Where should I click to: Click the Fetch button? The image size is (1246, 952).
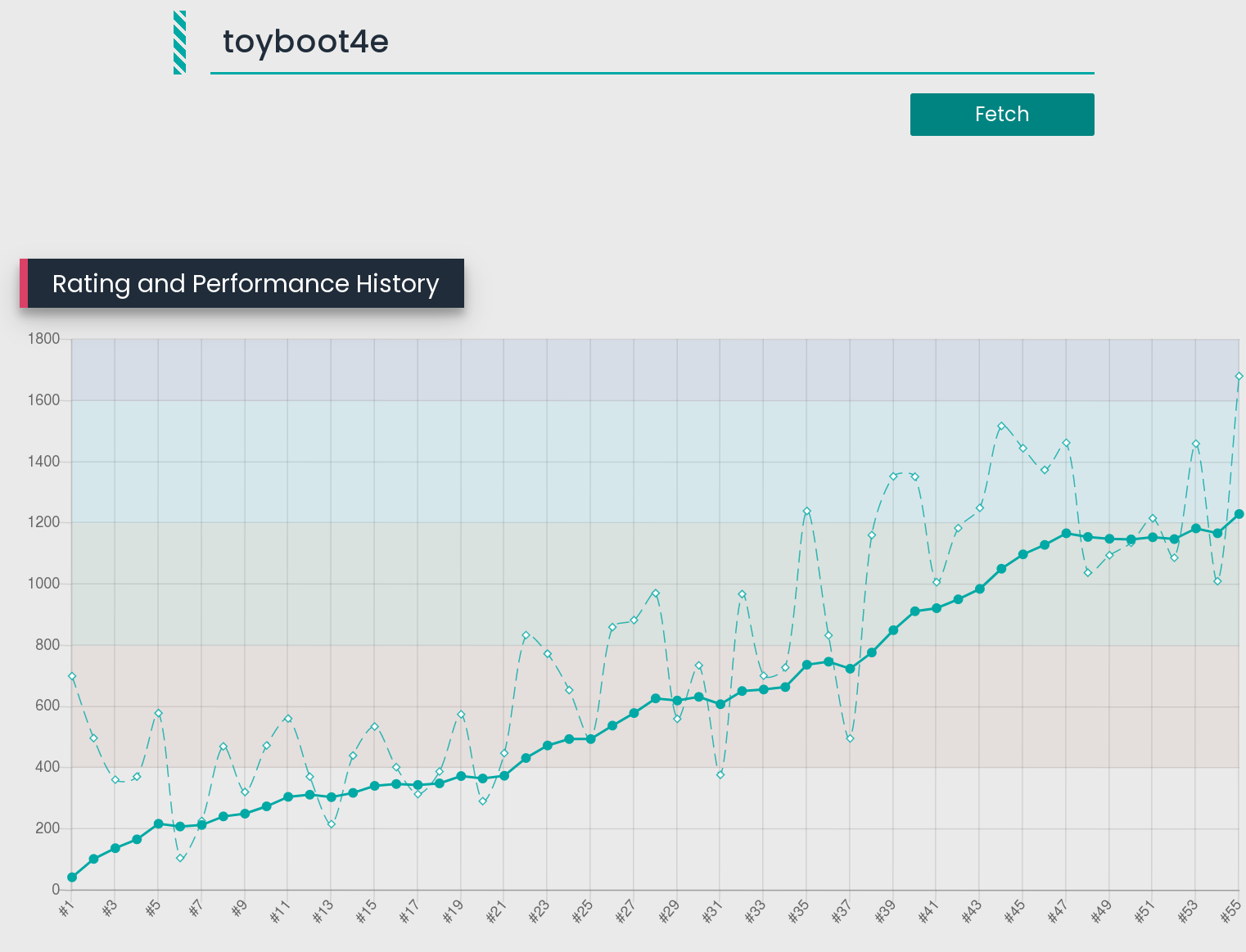[x=1002, y=115]
